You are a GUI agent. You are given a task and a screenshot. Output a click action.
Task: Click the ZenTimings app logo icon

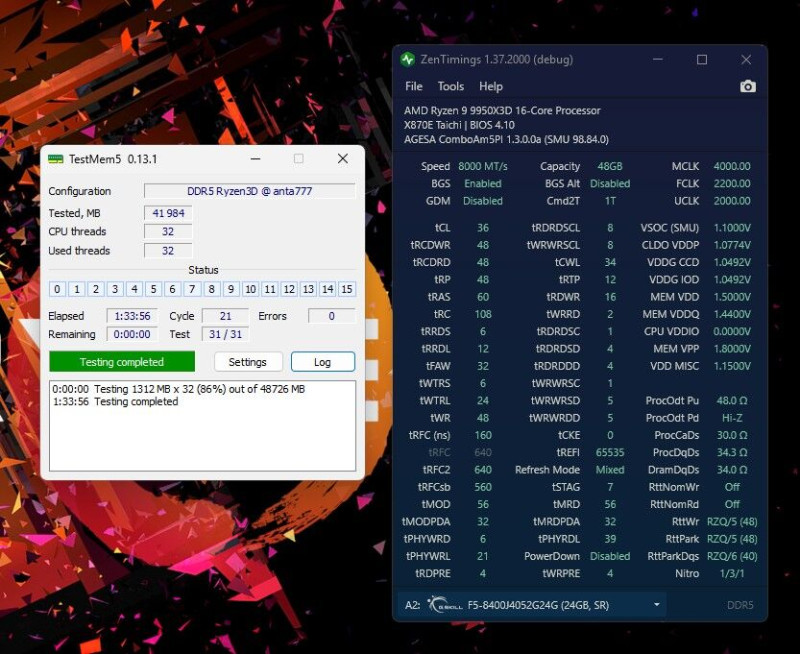[407, 60]
